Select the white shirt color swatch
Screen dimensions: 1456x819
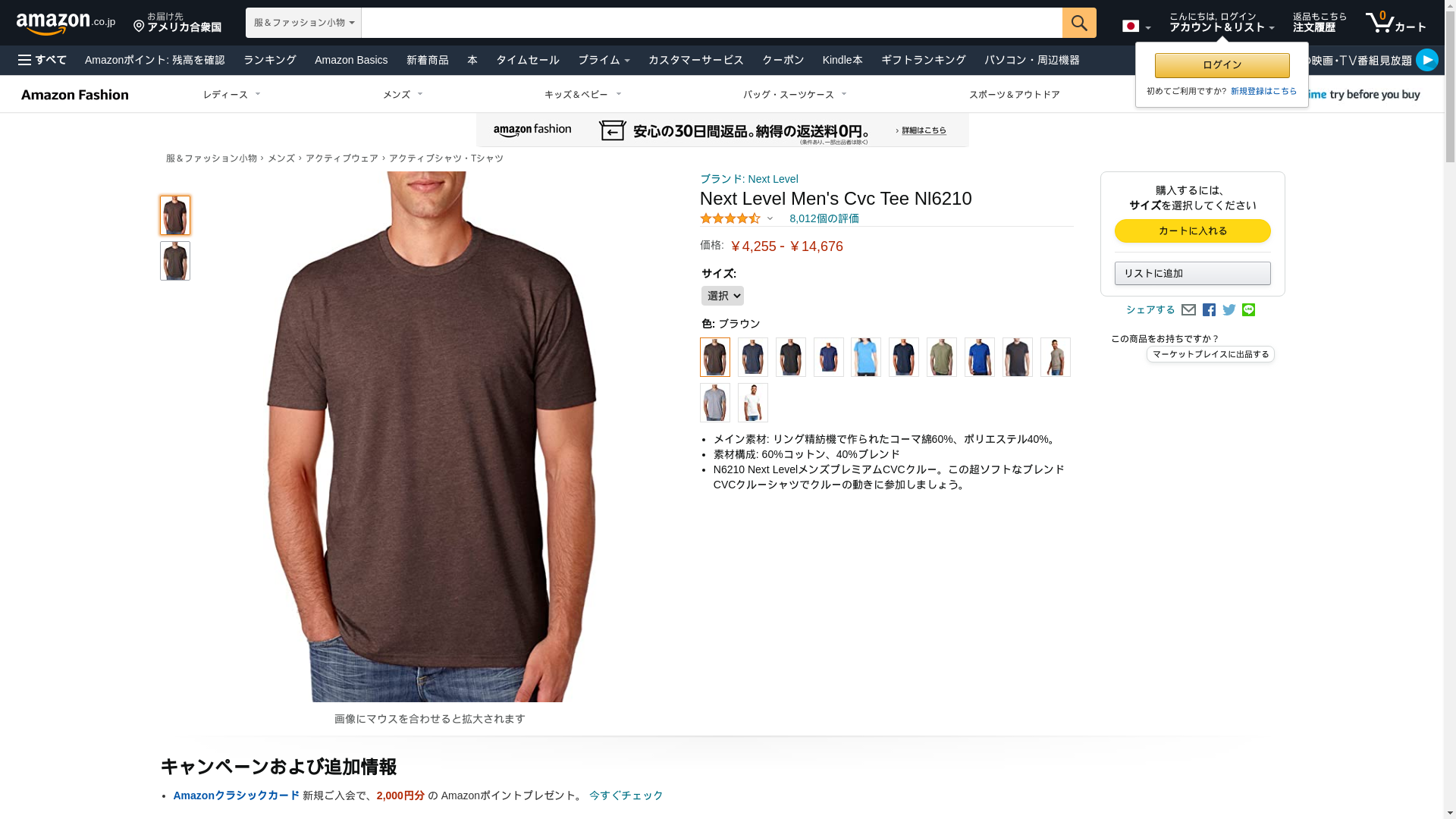click(x=752, y=403)
